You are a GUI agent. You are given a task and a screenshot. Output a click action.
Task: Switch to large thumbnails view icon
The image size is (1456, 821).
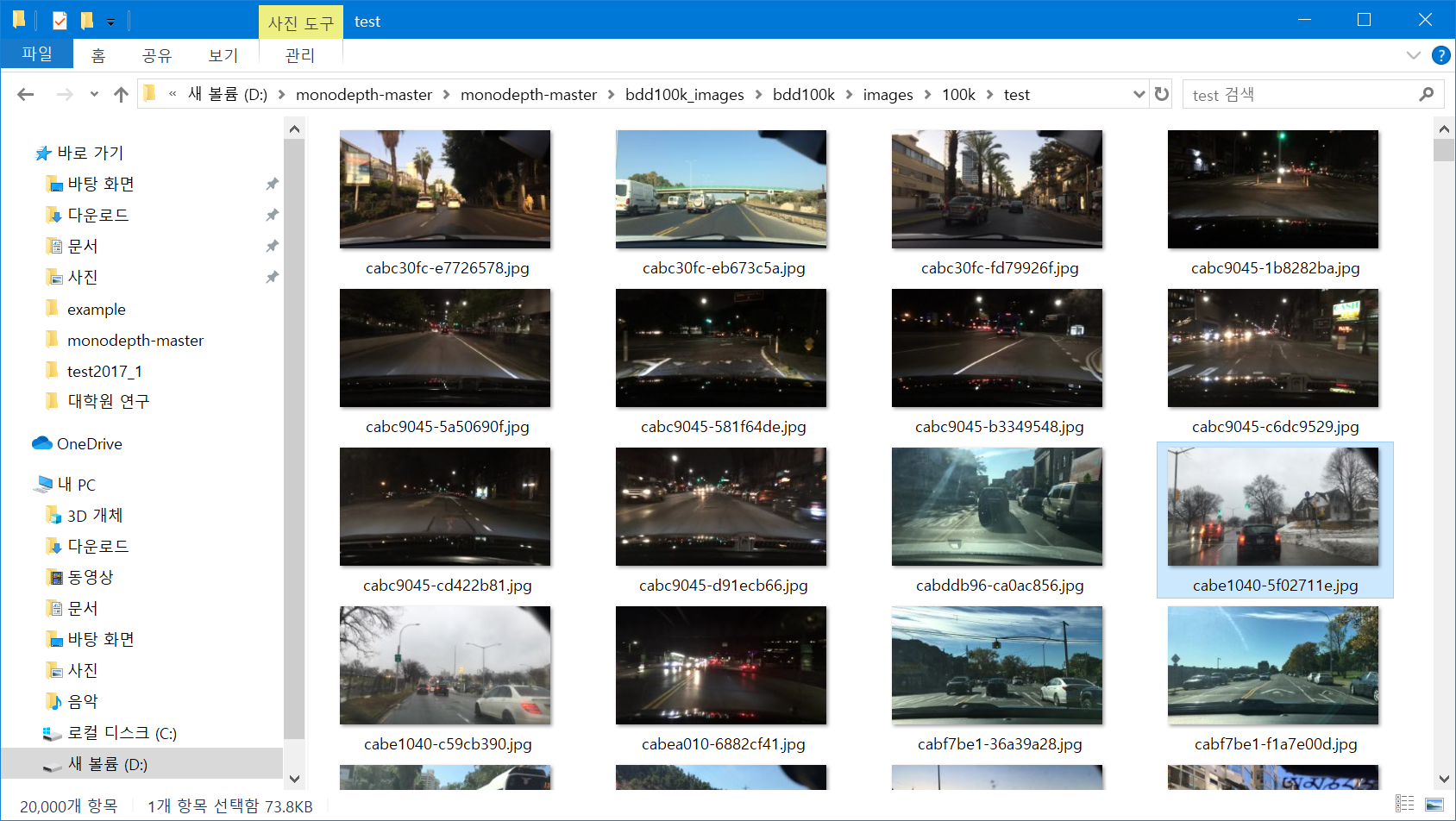[x=1434, y=804]
